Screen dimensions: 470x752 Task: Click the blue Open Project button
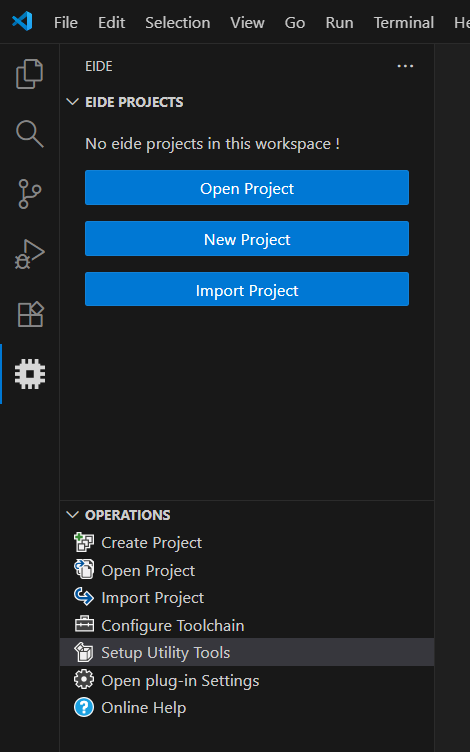tap(247, 188)
